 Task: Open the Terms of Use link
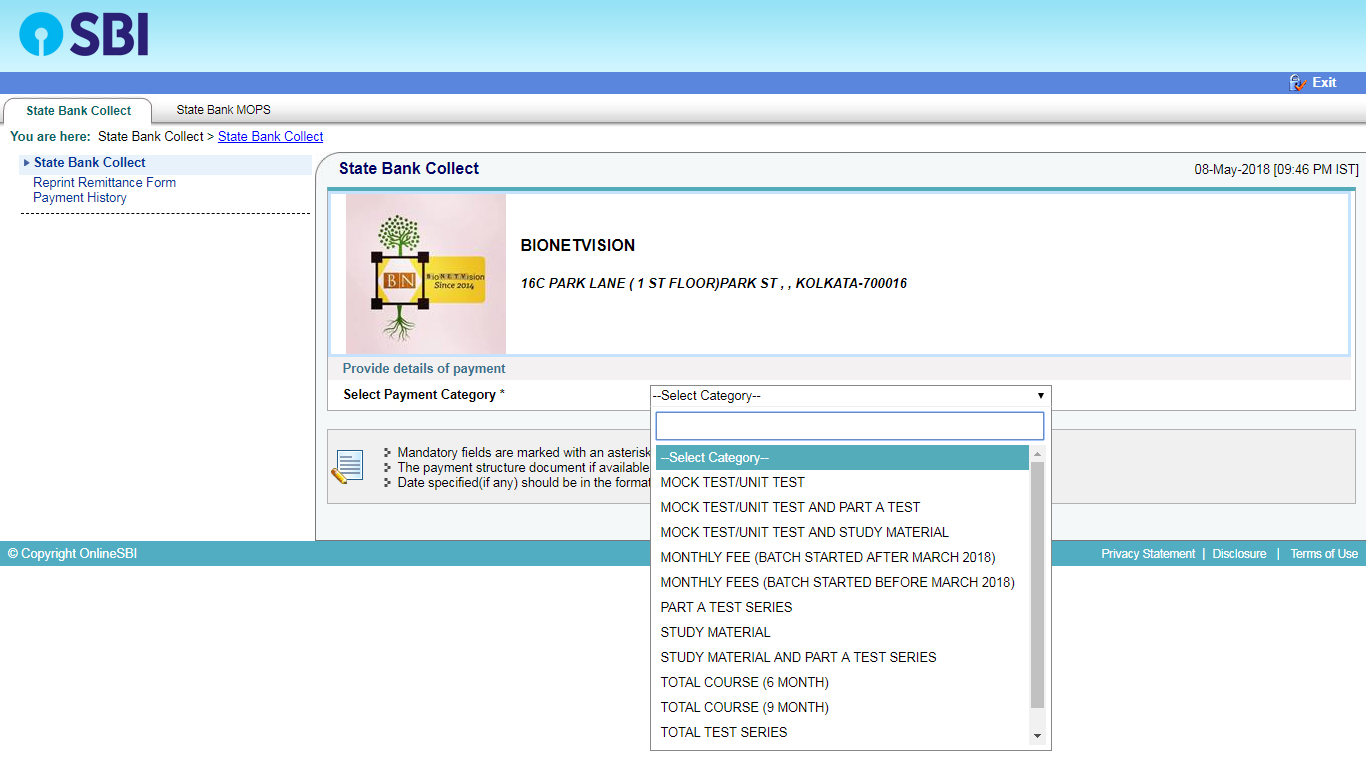(x=1324, y=554)
